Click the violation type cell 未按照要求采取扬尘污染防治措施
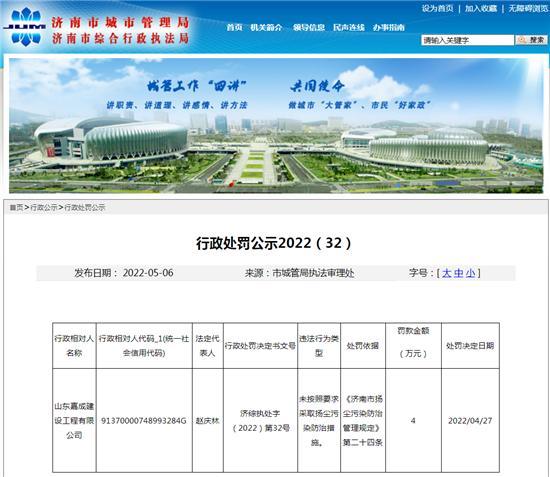550x477 pixels. 318,421
